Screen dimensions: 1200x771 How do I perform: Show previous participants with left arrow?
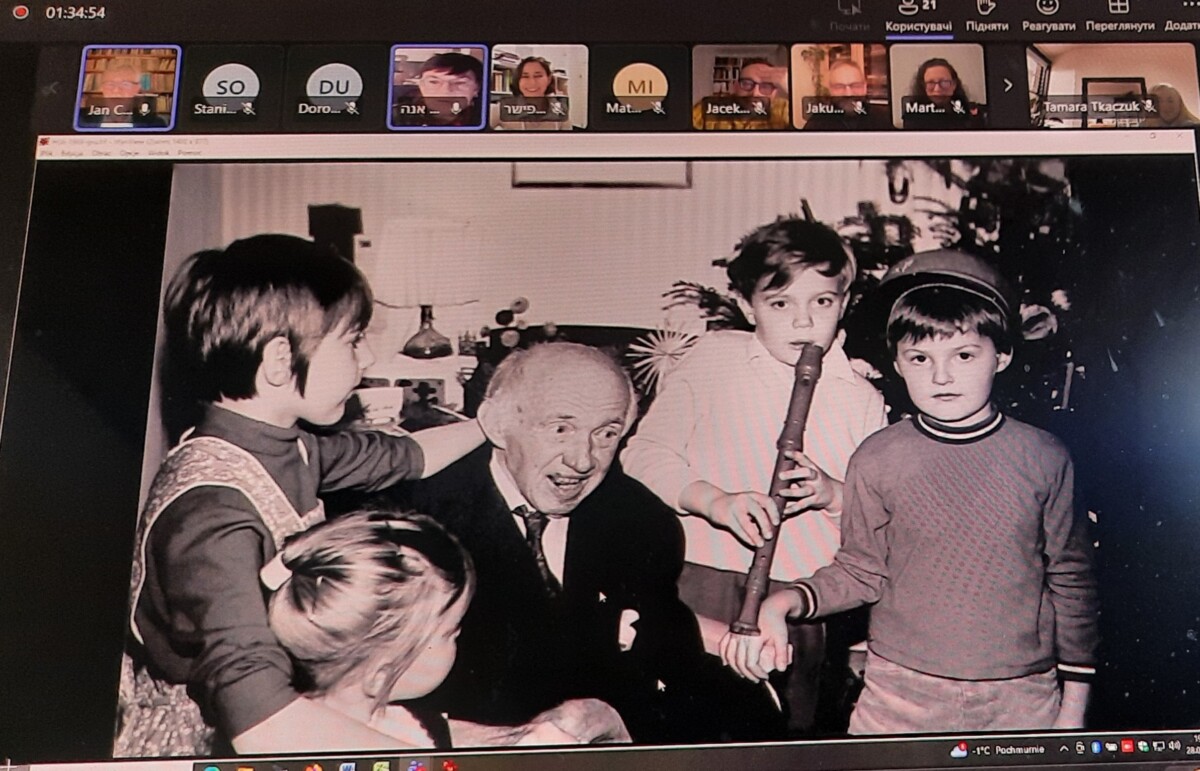coord(50,88)
